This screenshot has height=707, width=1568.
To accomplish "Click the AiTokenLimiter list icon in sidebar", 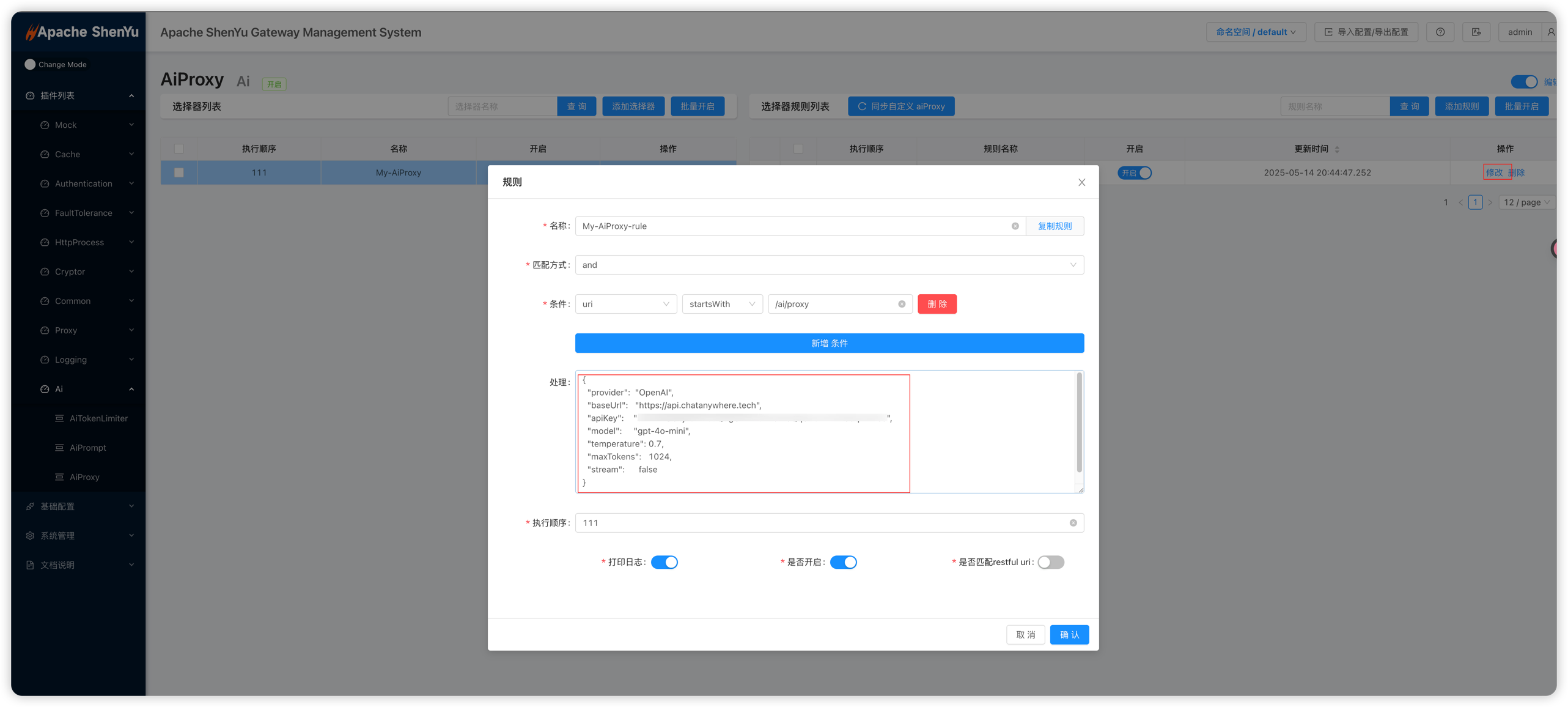I will pyautogui.click(x=59, y=418).
